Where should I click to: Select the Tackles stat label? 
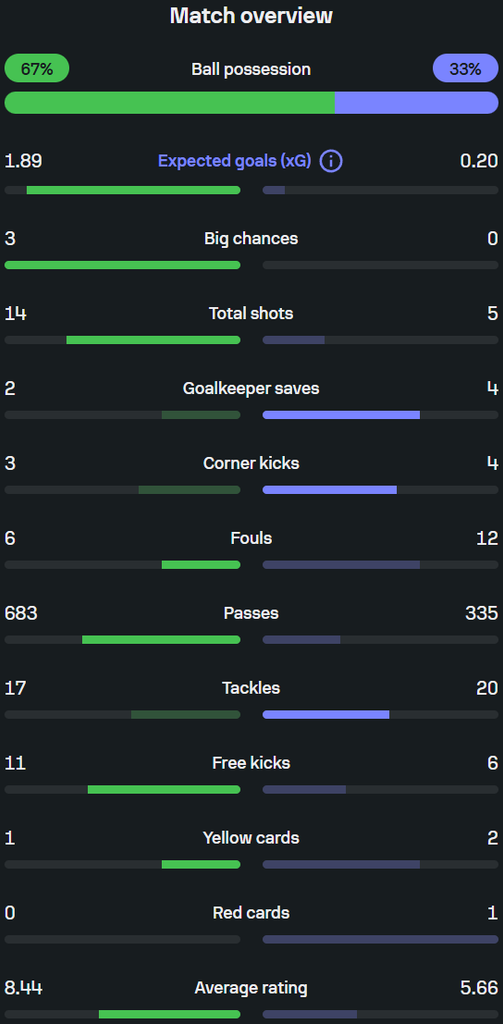tap(252, 688)
